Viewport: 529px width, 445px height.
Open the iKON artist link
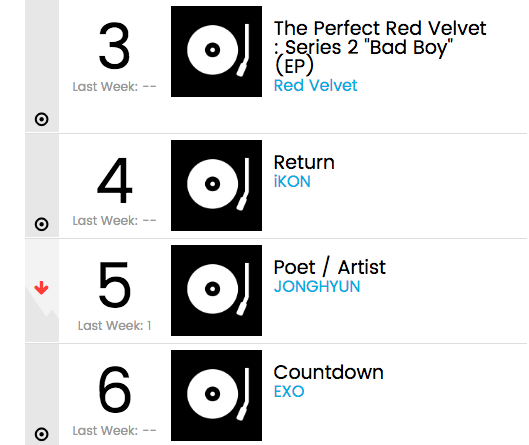tap(292, 182)
